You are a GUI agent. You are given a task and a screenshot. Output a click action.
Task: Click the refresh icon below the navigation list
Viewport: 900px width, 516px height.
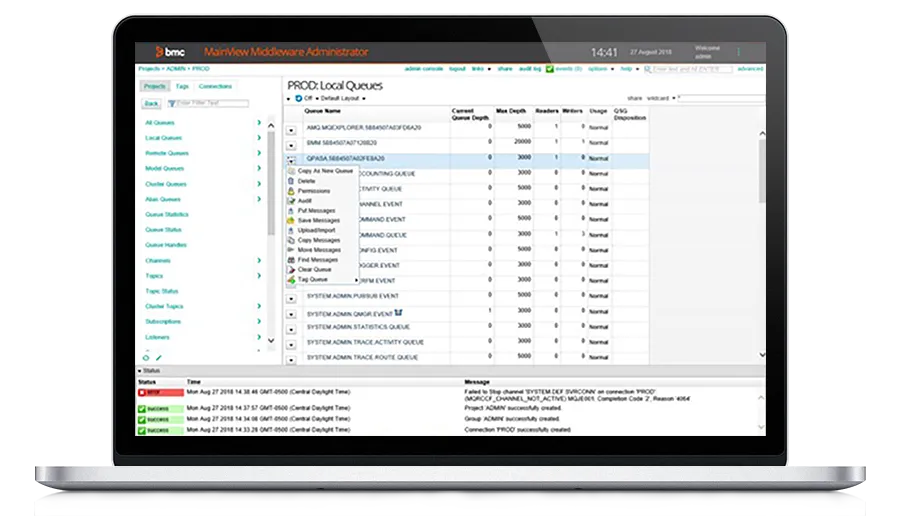(146, 358)
